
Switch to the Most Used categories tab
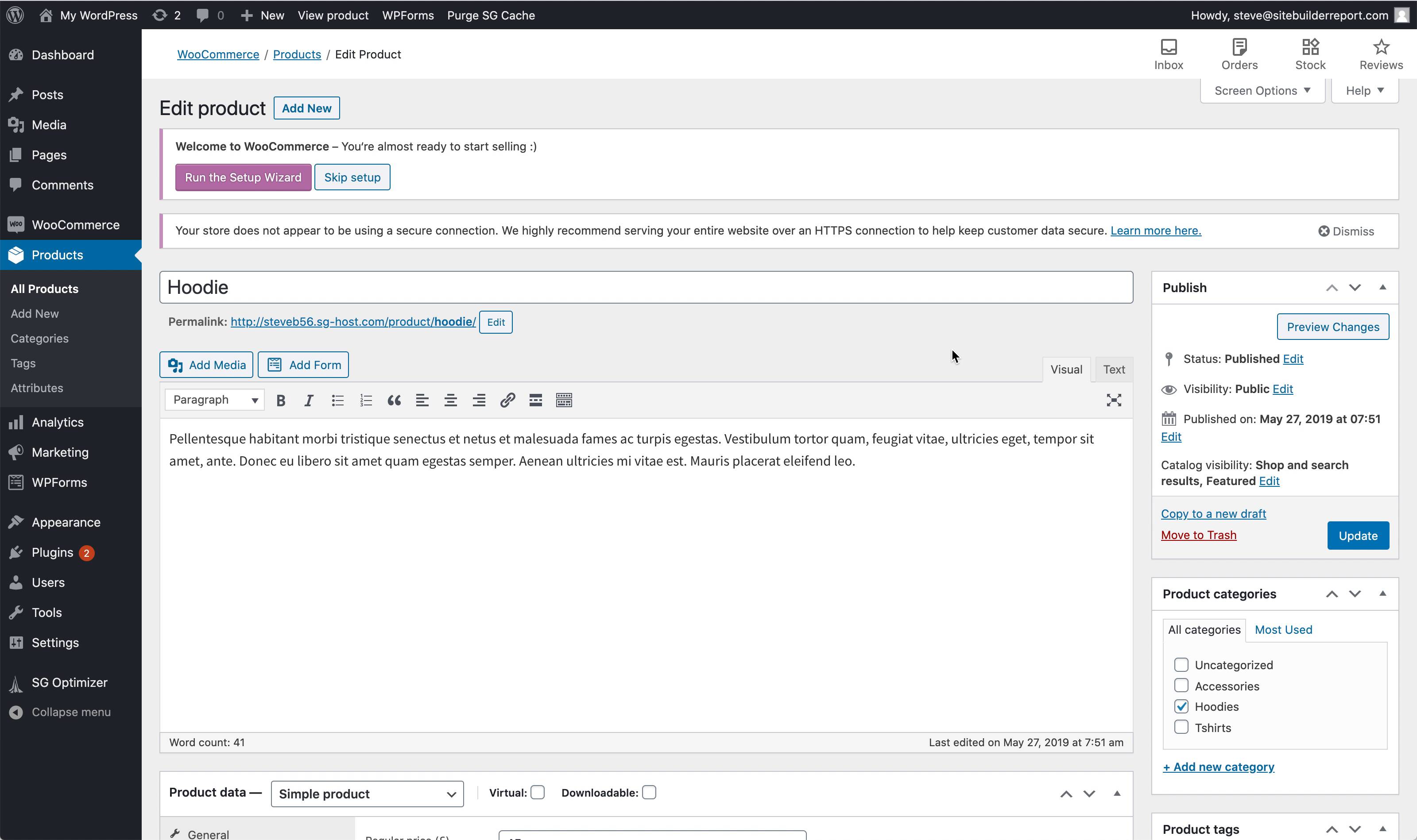[1283, 629]
